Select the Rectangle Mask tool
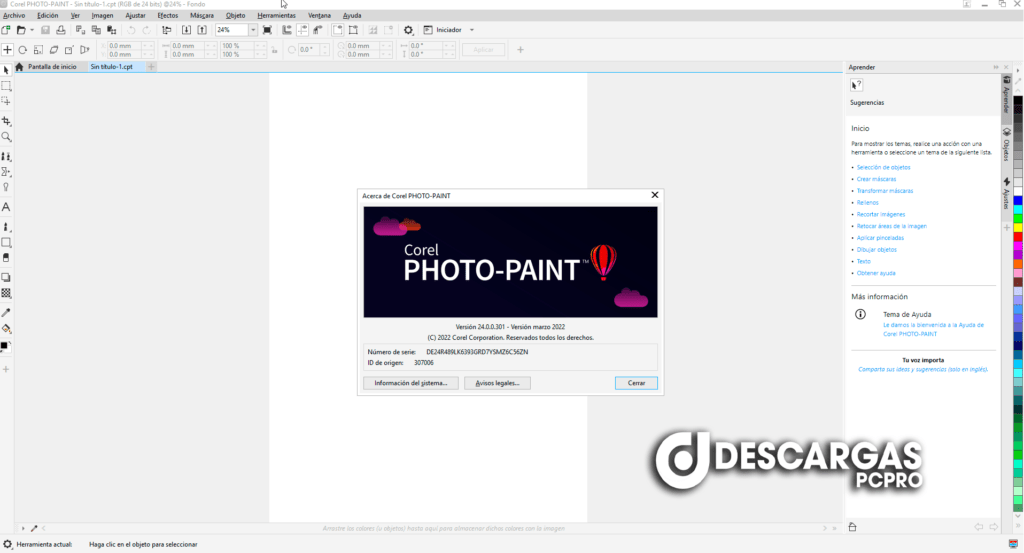 click(x=6, y=86)
